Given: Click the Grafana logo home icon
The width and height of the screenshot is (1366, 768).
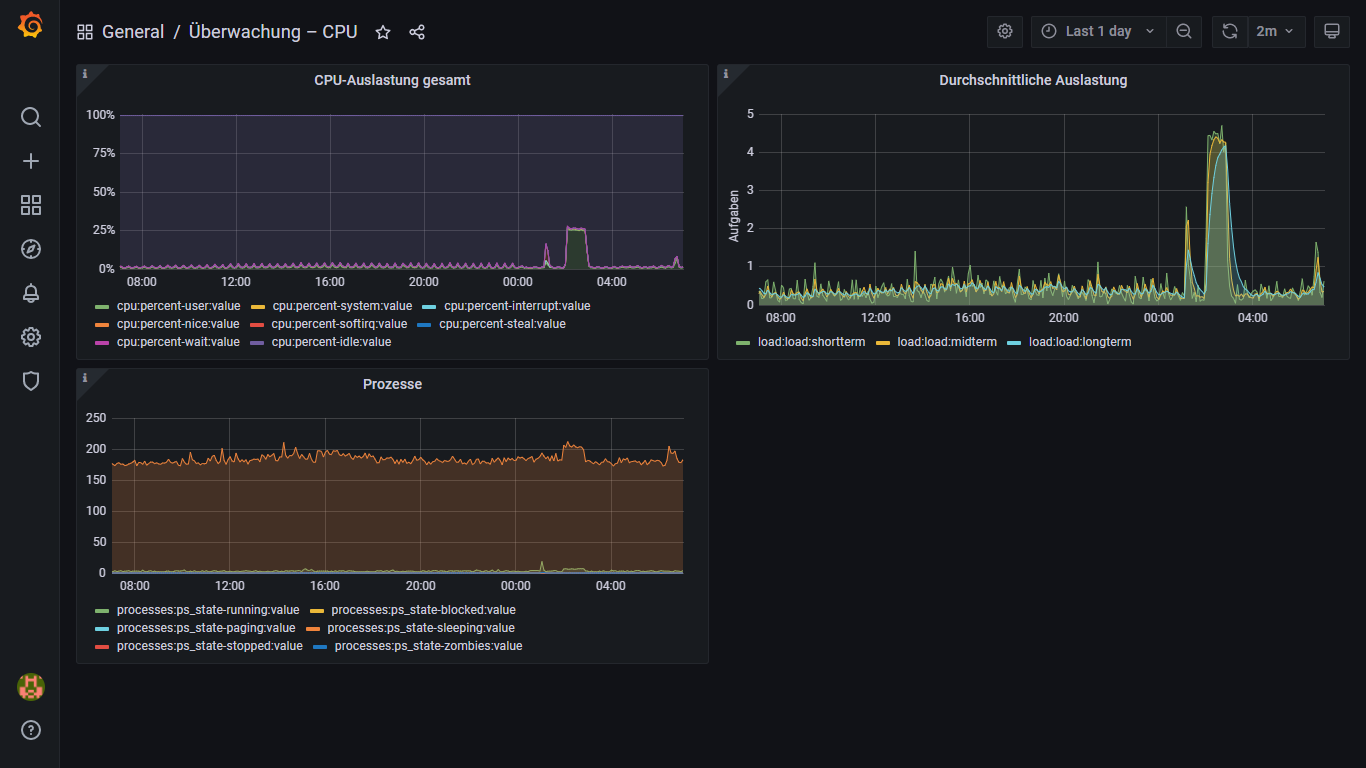Looking at the screenshot, I should [x=30, y=25].
